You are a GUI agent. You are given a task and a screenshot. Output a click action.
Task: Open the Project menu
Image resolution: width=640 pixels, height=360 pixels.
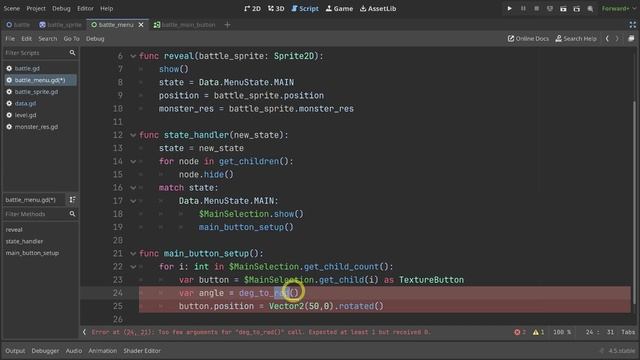tap(36, 9)
